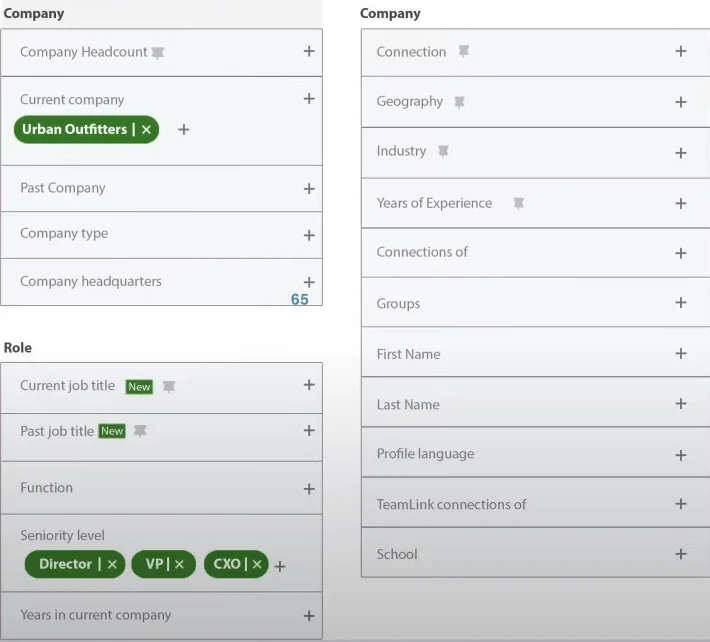Expand the Current company filter
Viewport: 710px width, 642px height.
(309, 98)
